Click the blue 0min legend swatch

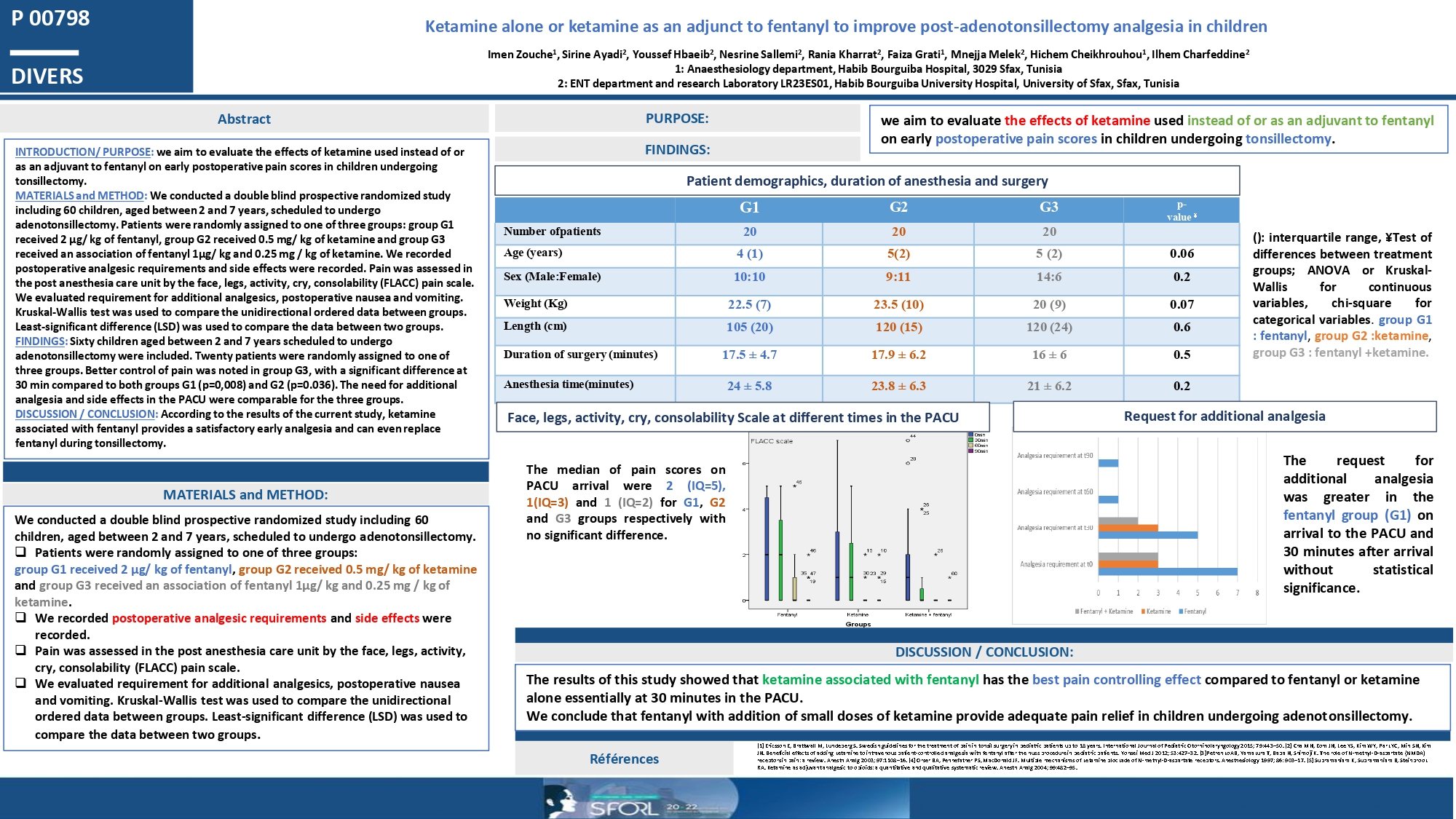click(x=971, y=435)
